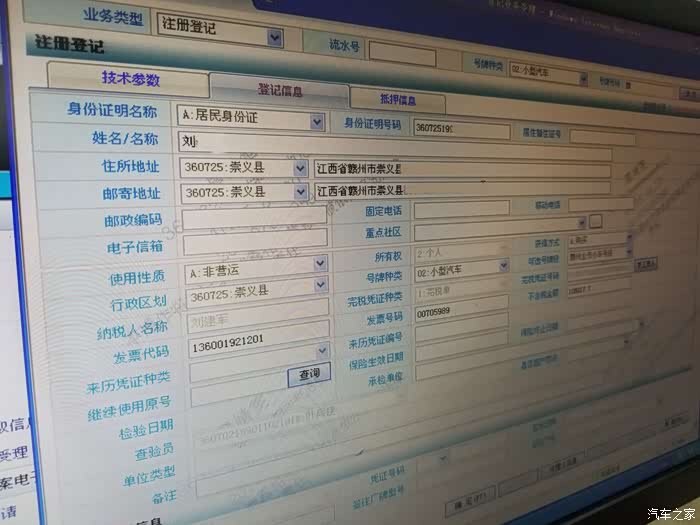Select the 登记信息 tab
Viewport: 700px width, 525px height.
(x=280, y=90)
